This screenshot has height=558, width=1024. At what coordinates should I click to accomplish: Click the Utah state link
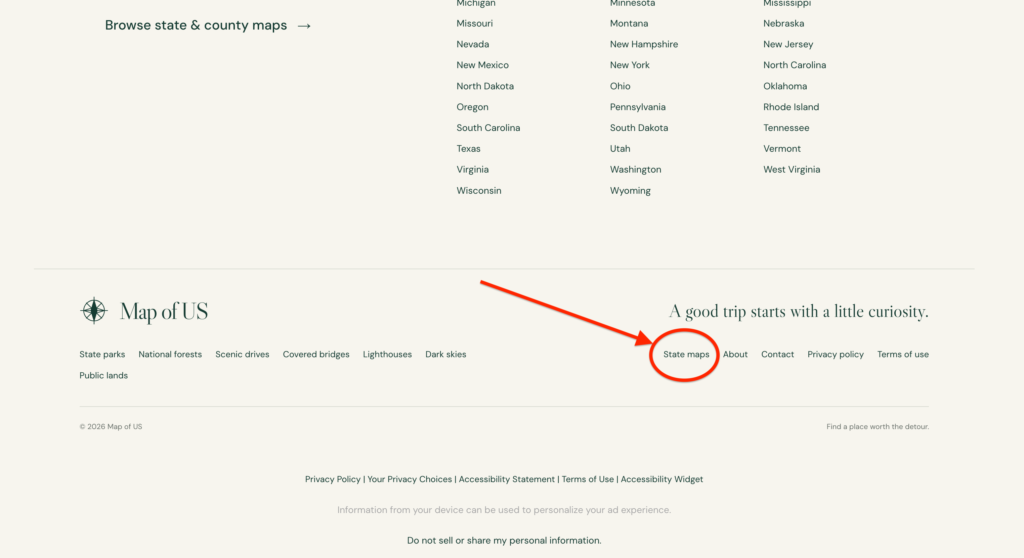coord(620,149)
